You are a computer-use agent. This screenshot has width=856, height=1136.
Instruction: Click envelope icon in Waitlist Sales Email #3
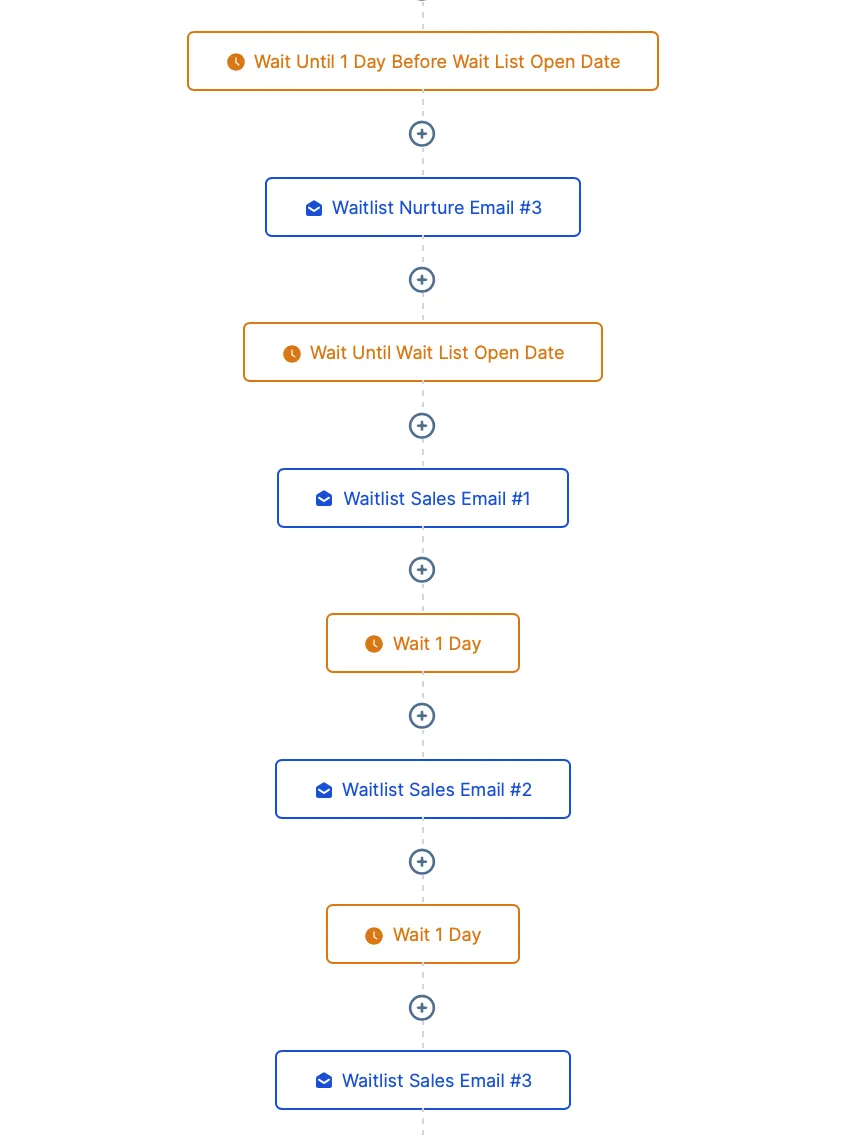(x=324, y=1081)
